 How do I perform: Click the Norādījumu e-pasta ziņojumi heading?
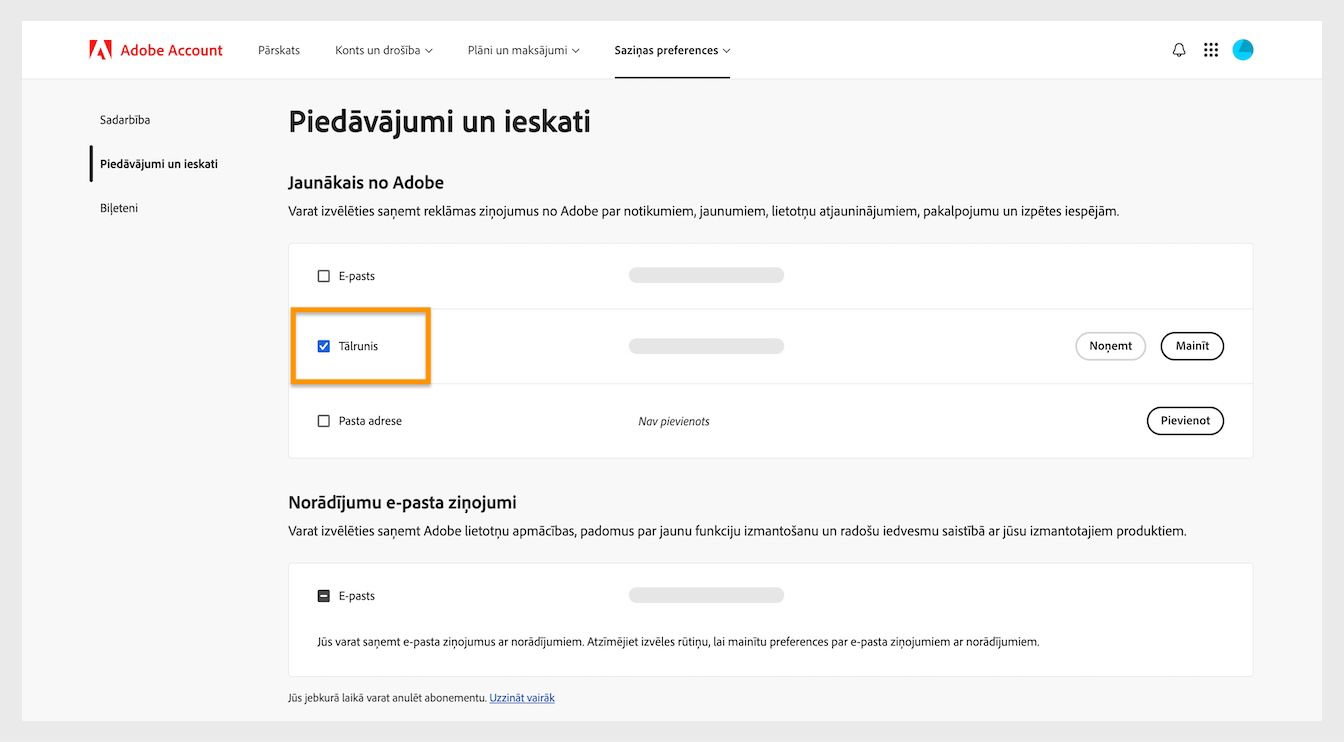click(x=402, y=502)
